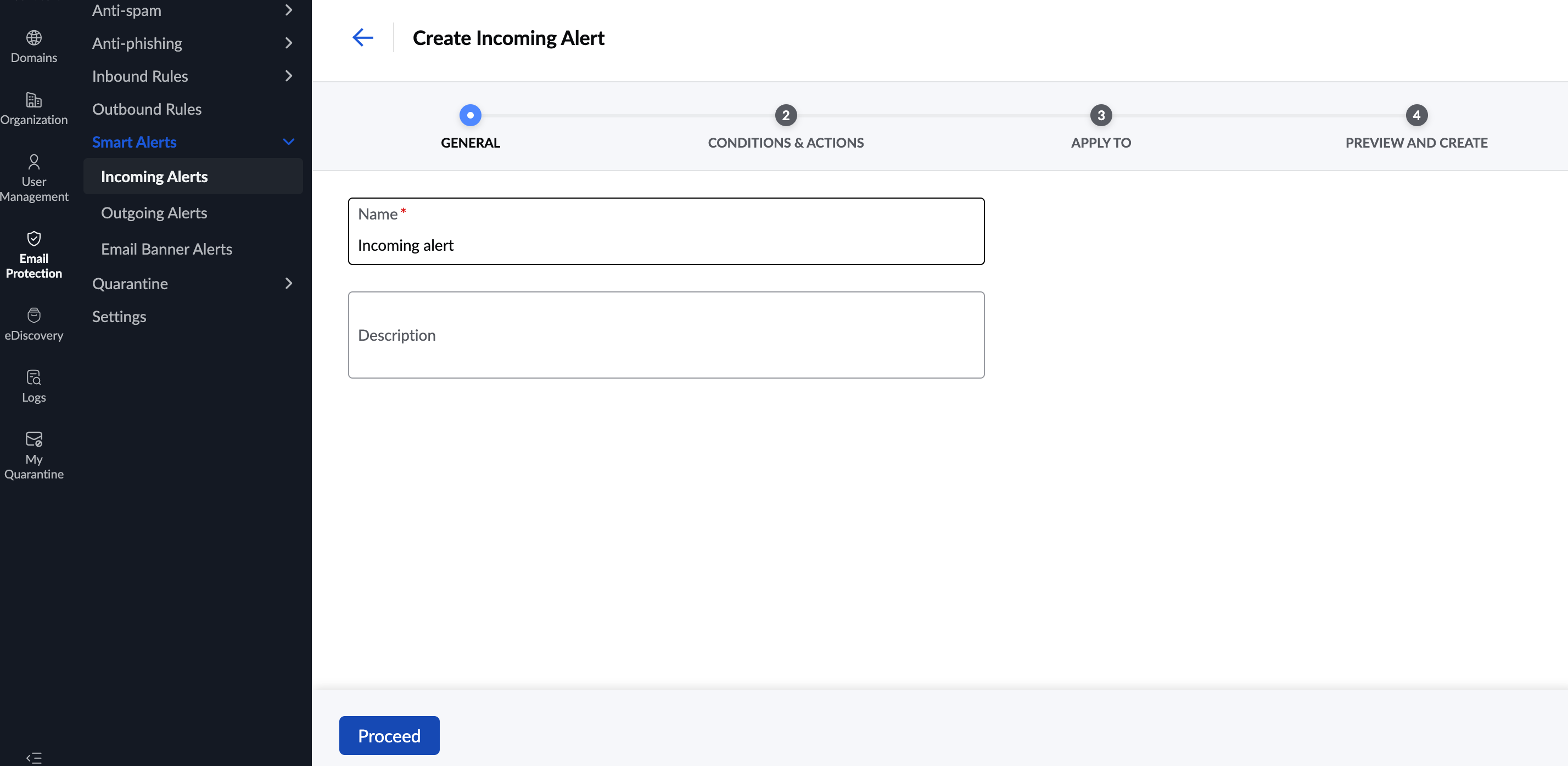Viewport: 1568px width, 766px height.
Task: Open eDiscovery icon in sidebar
Action: [34, 315]
